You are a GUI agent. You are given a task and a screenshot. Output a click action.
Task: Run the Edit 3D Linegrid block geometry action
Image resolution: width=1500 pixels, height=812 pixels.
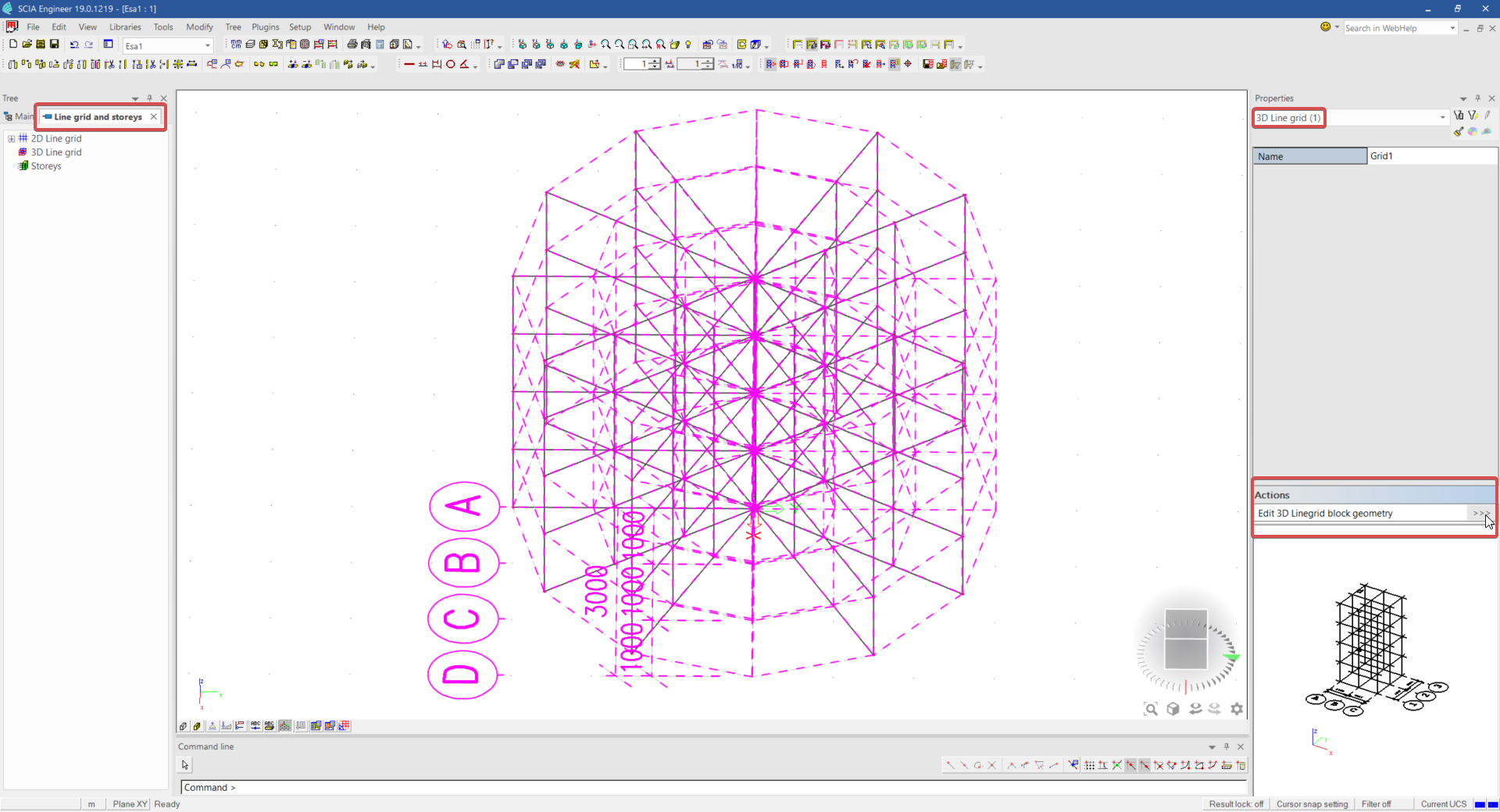coord(1480,513)
